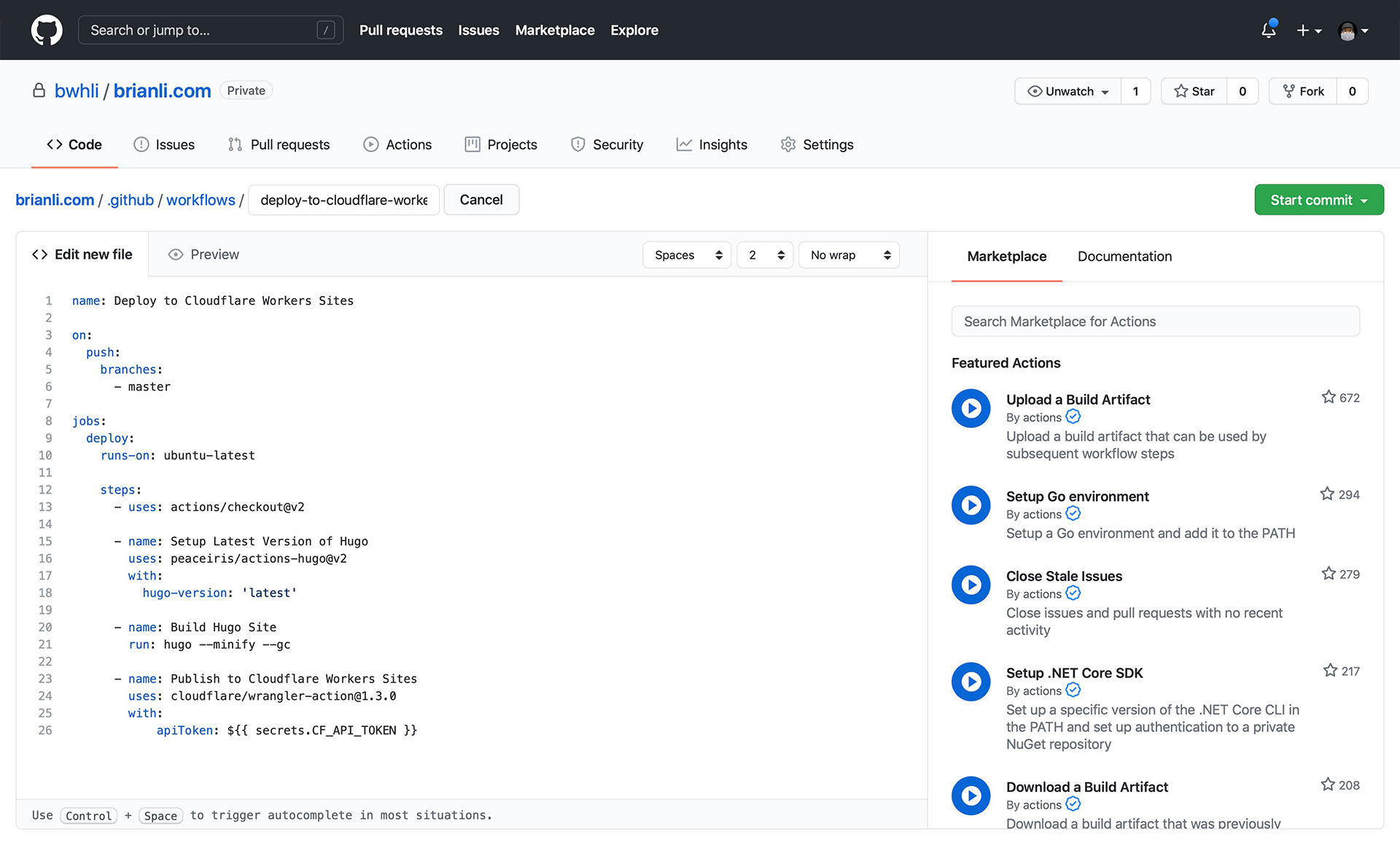
Task: Select the Edit new file tab
Action: pyautogui.click(x=82, y=254)
